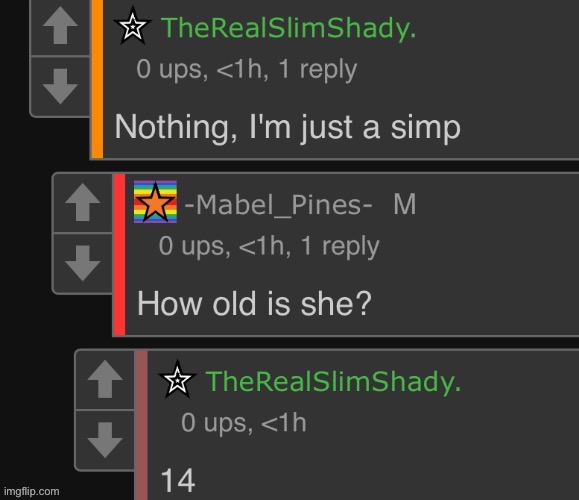Click the red bar on Mabel_Pines comment
Viewport: 579px width, 500px height.
tap(119, 254)
